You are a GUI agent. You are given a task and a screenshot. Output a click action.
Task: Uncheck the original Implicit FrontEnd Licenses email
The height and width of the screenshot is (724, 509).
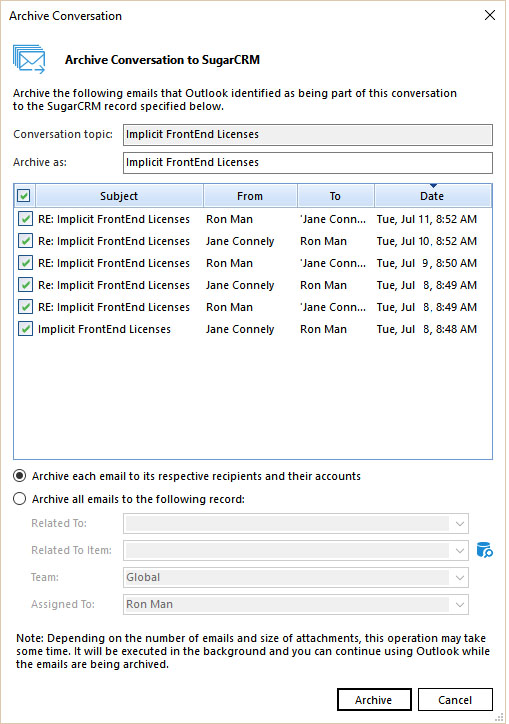point(25,329)
